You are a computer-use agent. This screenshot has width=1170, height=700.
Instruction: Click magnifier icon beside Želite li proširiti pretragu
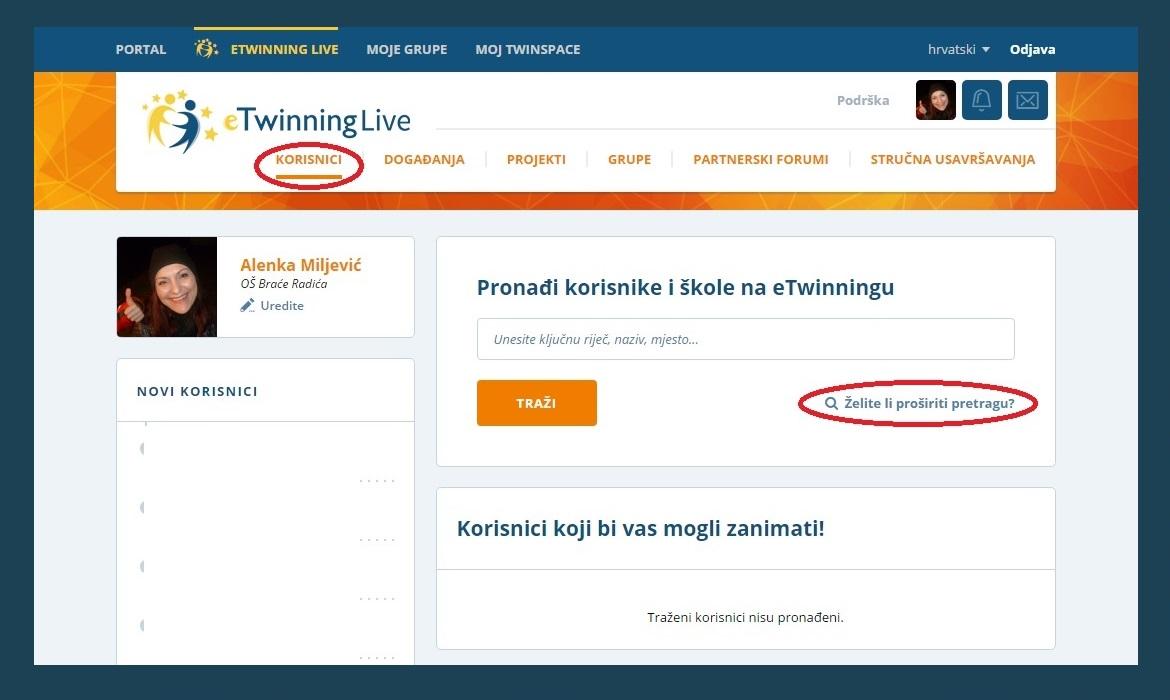(830, 403)
